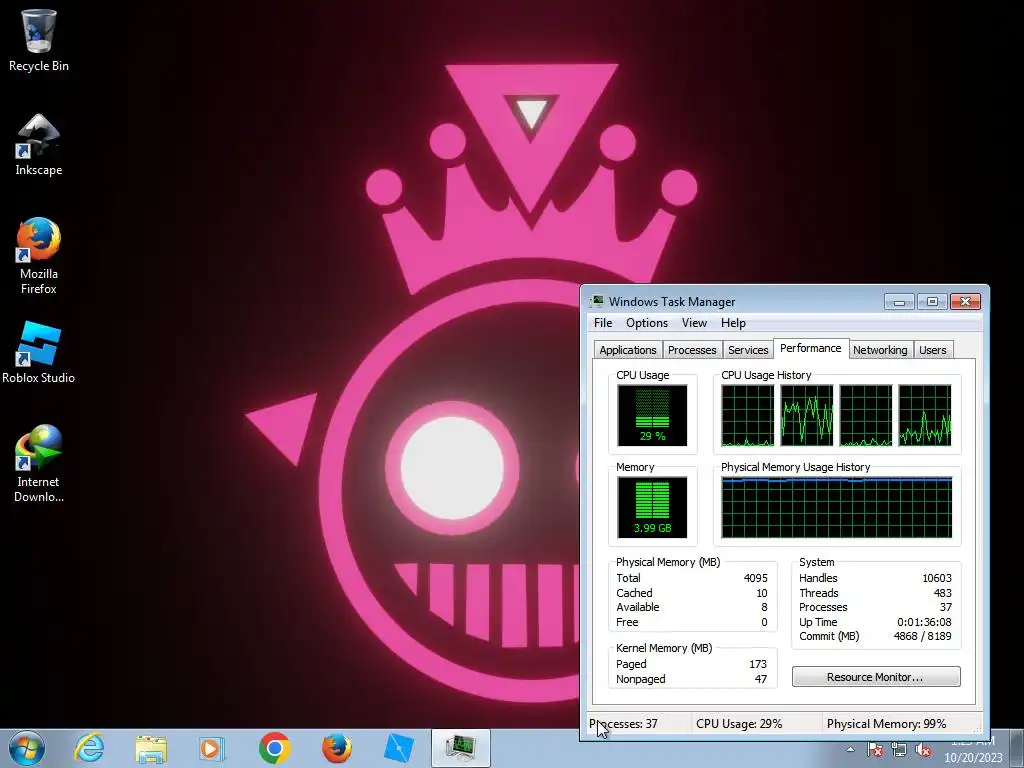Image resolution: width=1024 pixels, height=768 pixels.
Task: Open the network tray icon
Action: pos(899,750)
